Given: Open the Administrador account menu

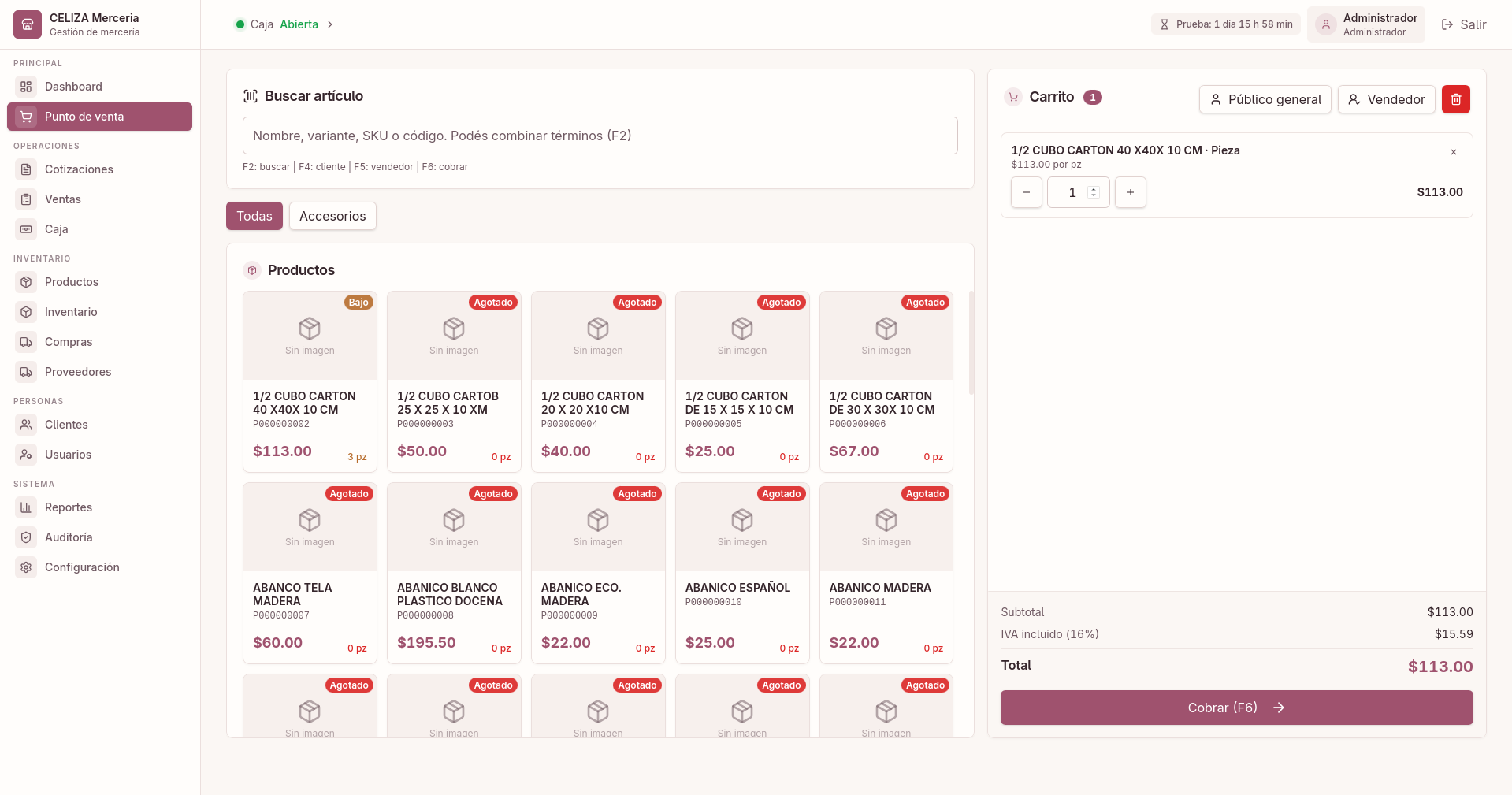Looking at the screenshot, I should point(1366,24).
